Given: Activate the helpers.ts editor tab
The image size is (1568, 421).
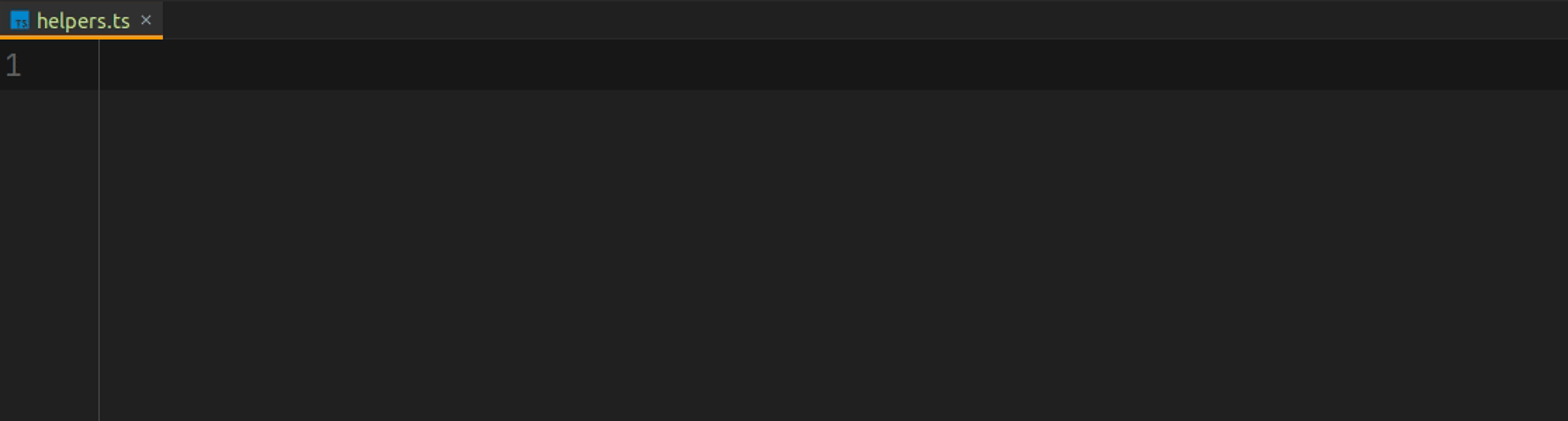Looking at the screenshot, I should coord(82,20).
